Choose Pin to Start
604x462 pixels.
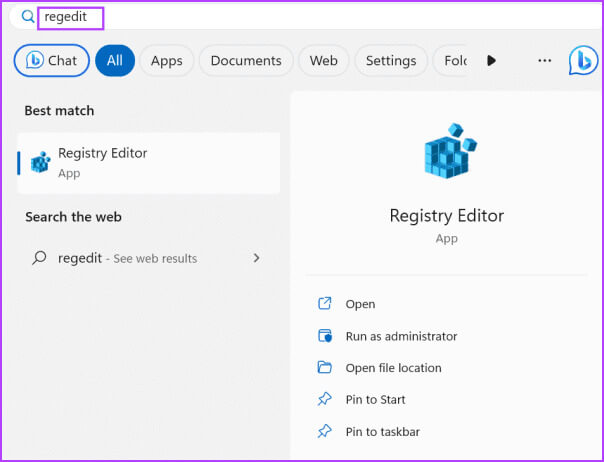coord(375,400)
